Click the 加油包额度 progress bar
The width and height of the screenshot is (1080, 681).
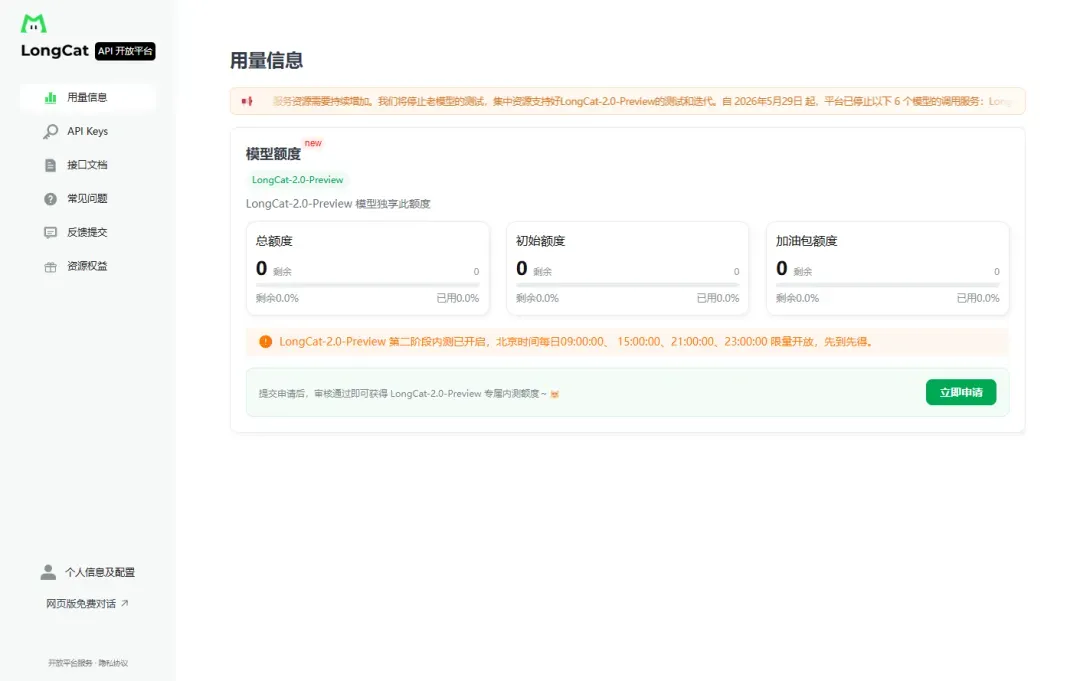[x=887, y=284]
